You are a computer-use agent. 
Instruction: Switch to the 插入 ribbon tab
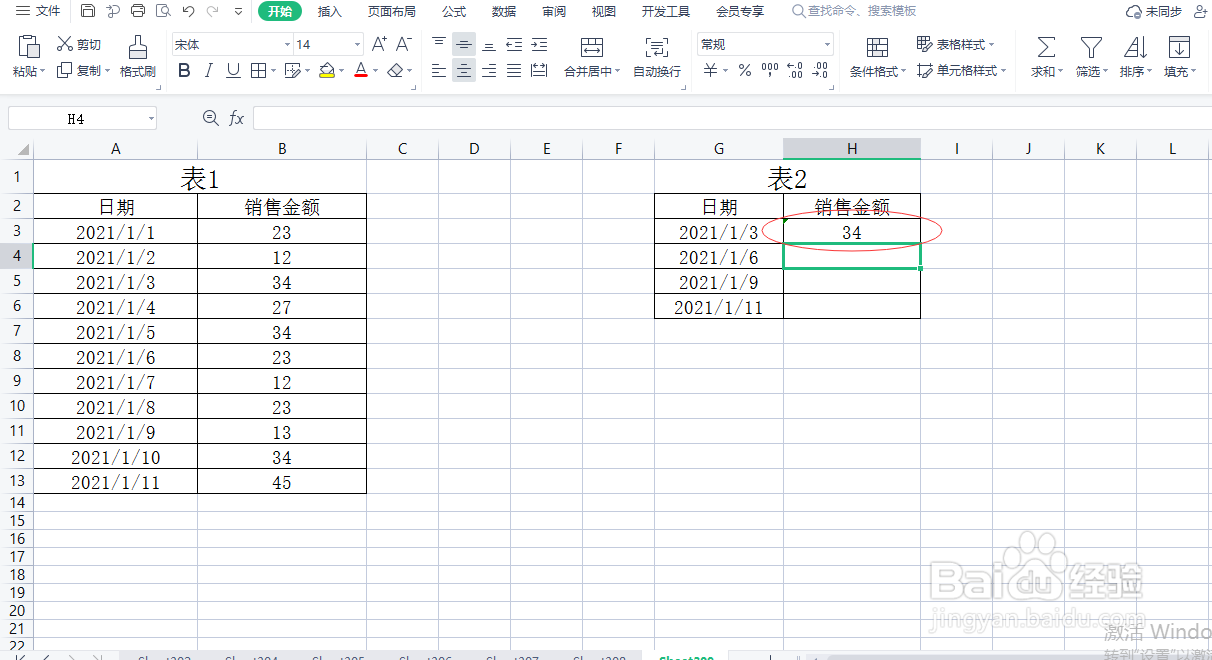pos(330,11)
